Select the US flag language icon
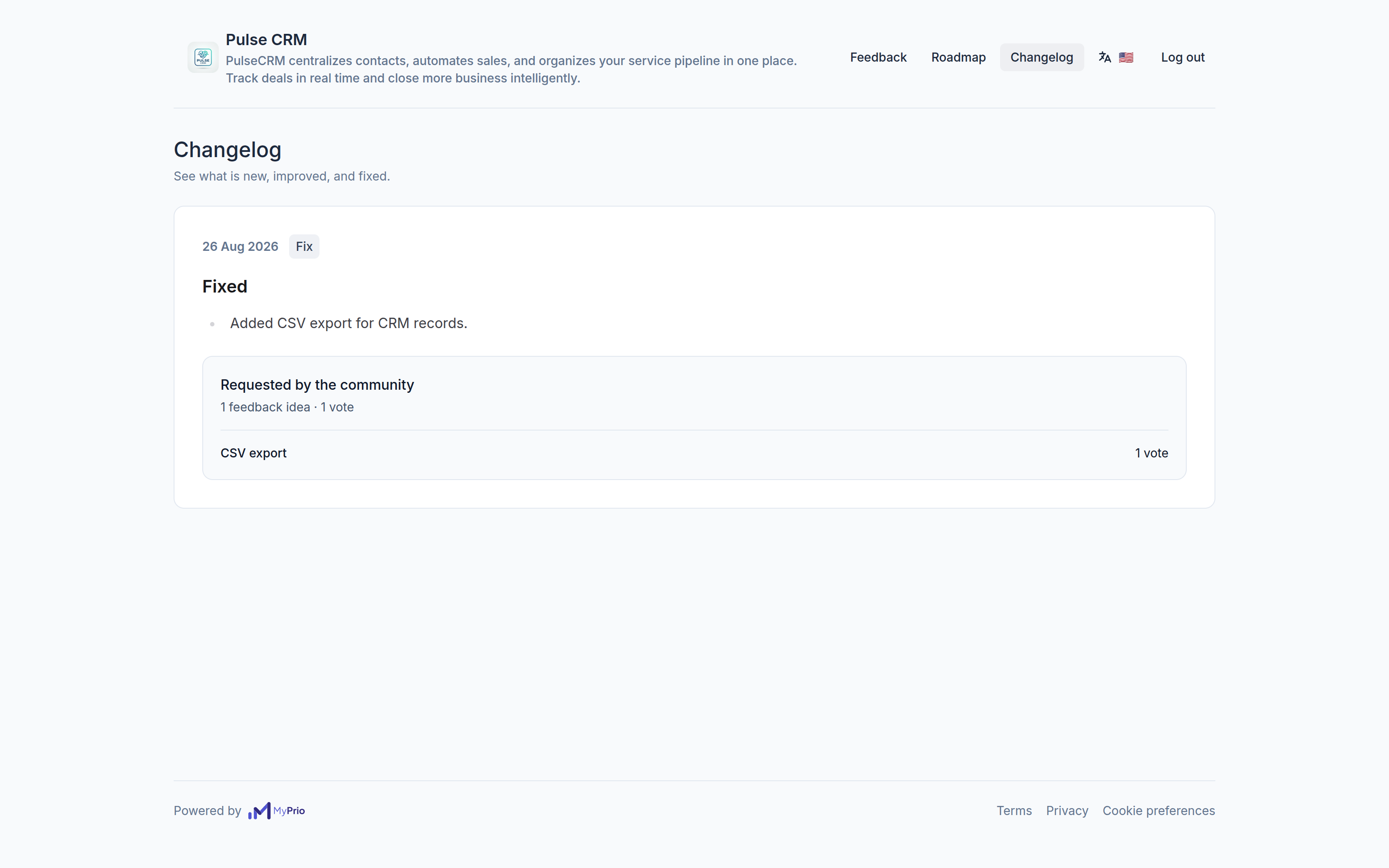This screenshot has height=868, width=1389. (1126, 57)
